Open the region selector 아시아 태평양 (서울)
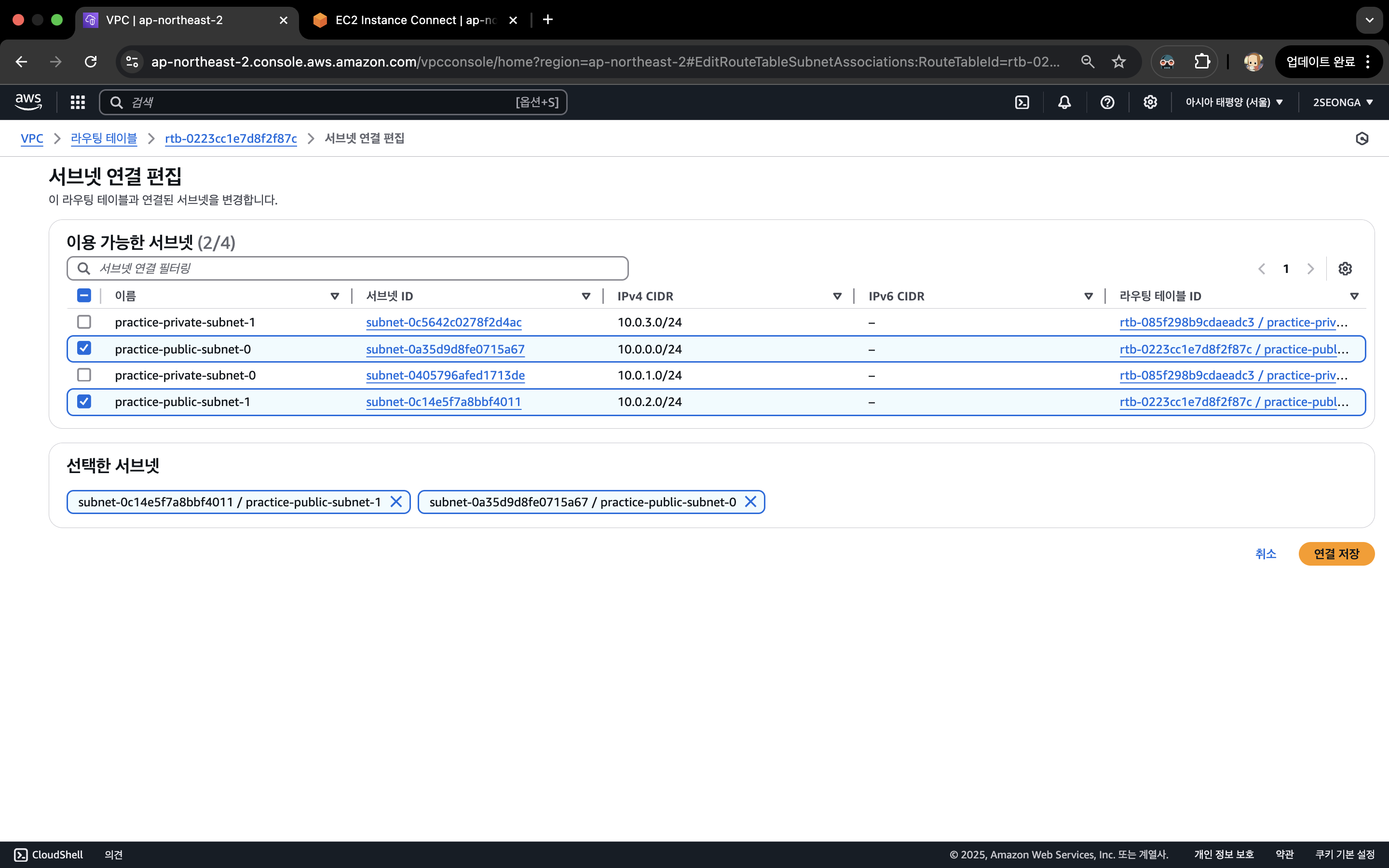 click(x=1233, y=102)
